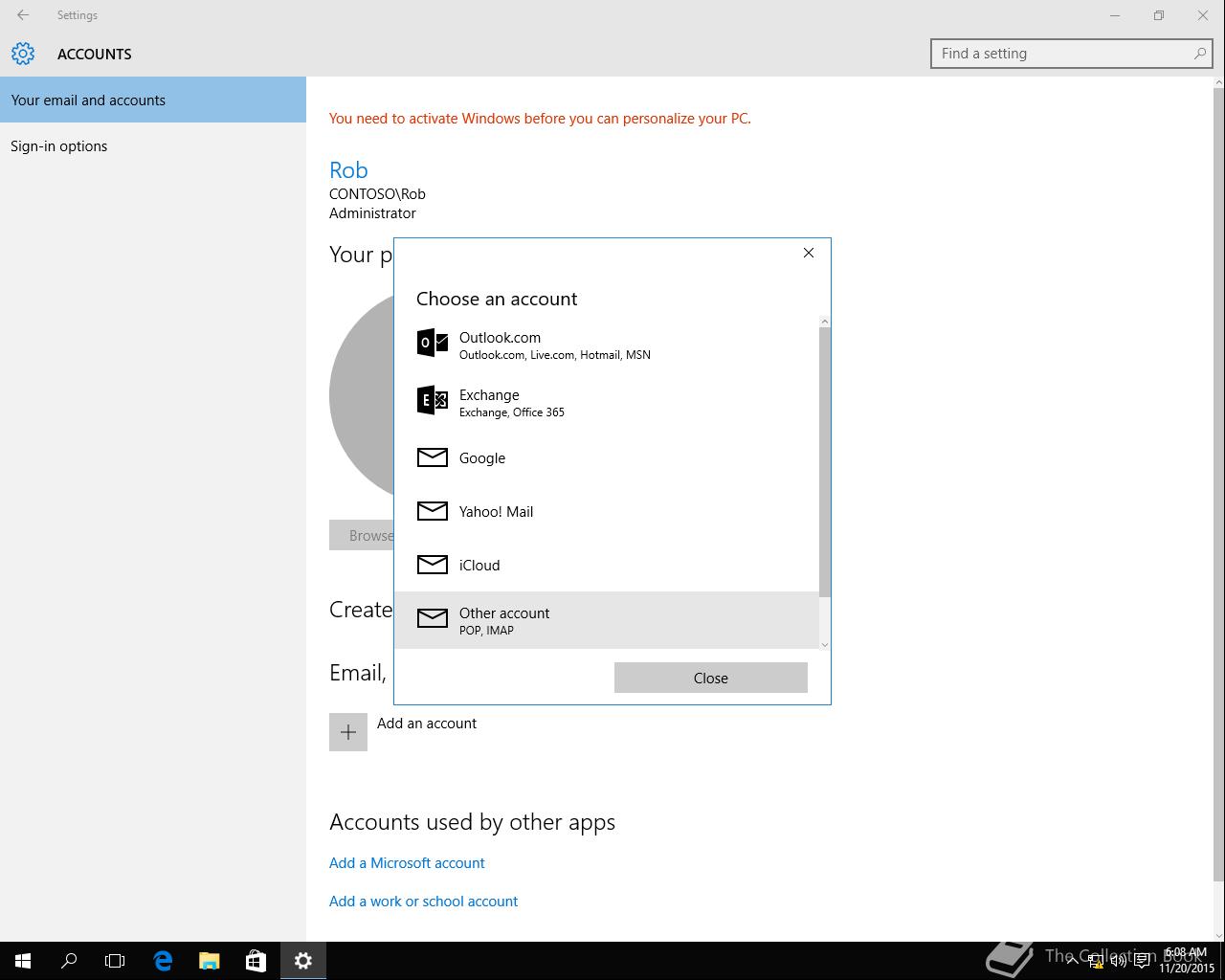Click the account list scrollbar thumb

coord(825,461)
